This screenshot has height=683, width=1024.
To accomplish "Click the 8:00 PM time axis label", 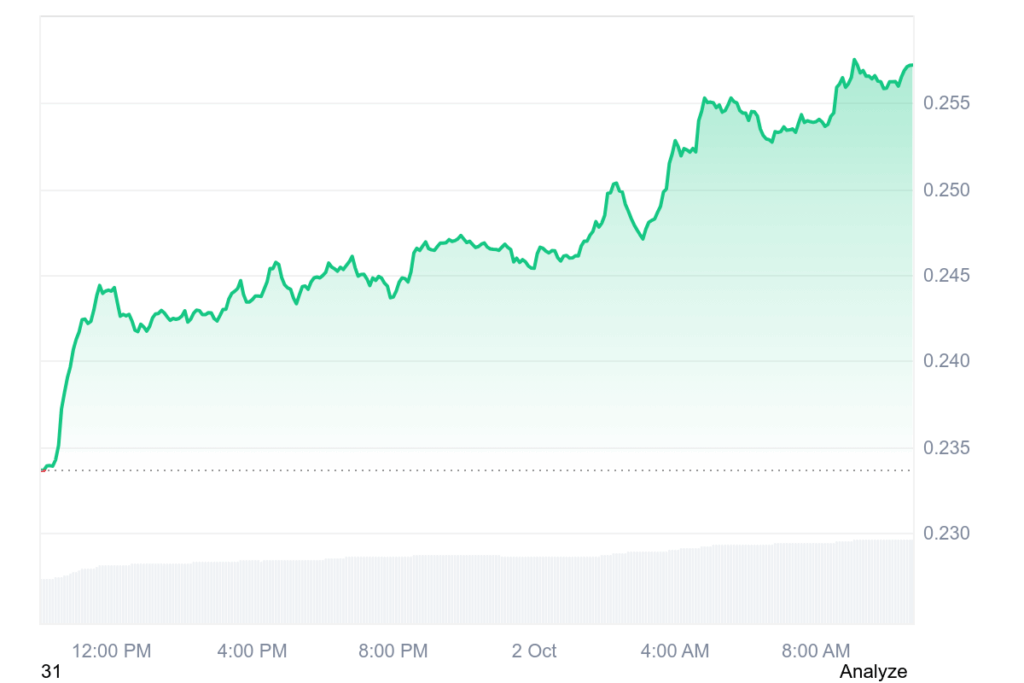I will [x=393, y=651].
